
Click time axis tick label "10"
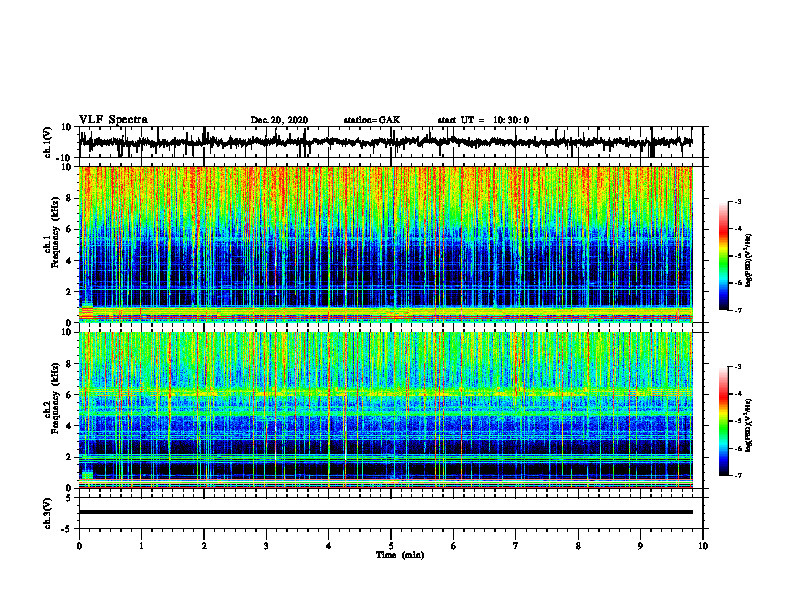coord(703,546)
